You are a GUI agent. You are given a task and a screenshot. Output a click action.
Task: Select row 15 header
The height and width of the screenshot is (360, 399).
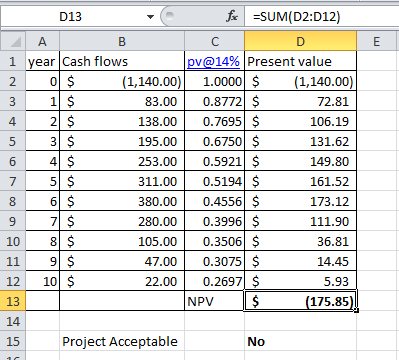tap(13, 341)
